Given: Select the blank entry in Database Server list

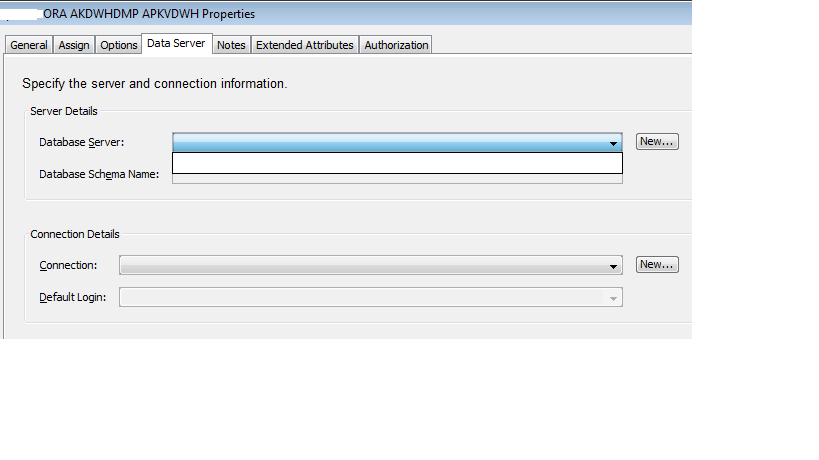Looking at the screenshot, I should (x=397, y=163).
